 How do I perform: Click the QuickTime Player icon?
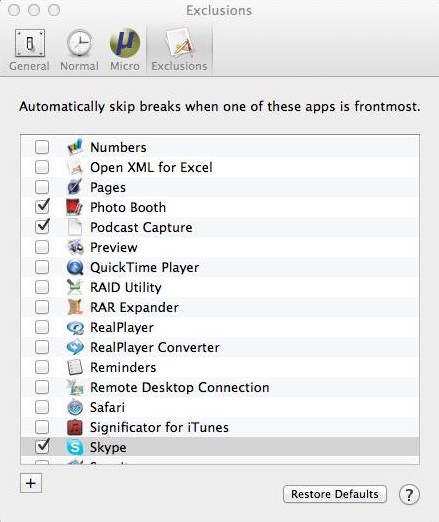tap(75, 267)
